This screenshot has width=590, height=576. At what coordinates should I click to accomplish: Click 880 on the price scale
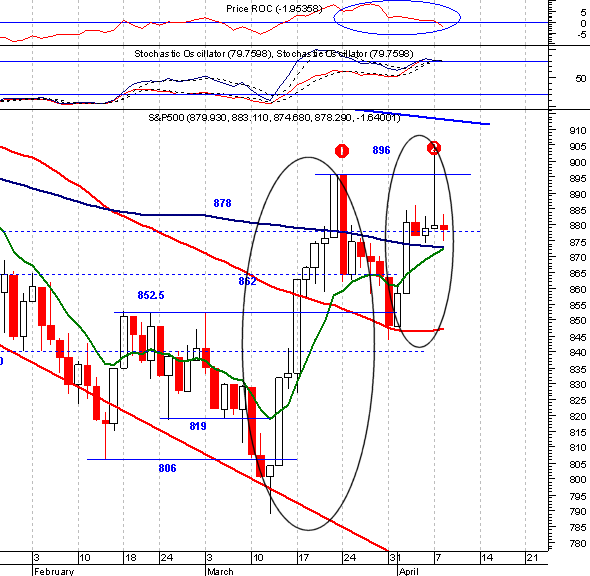[x=578, y=226]
